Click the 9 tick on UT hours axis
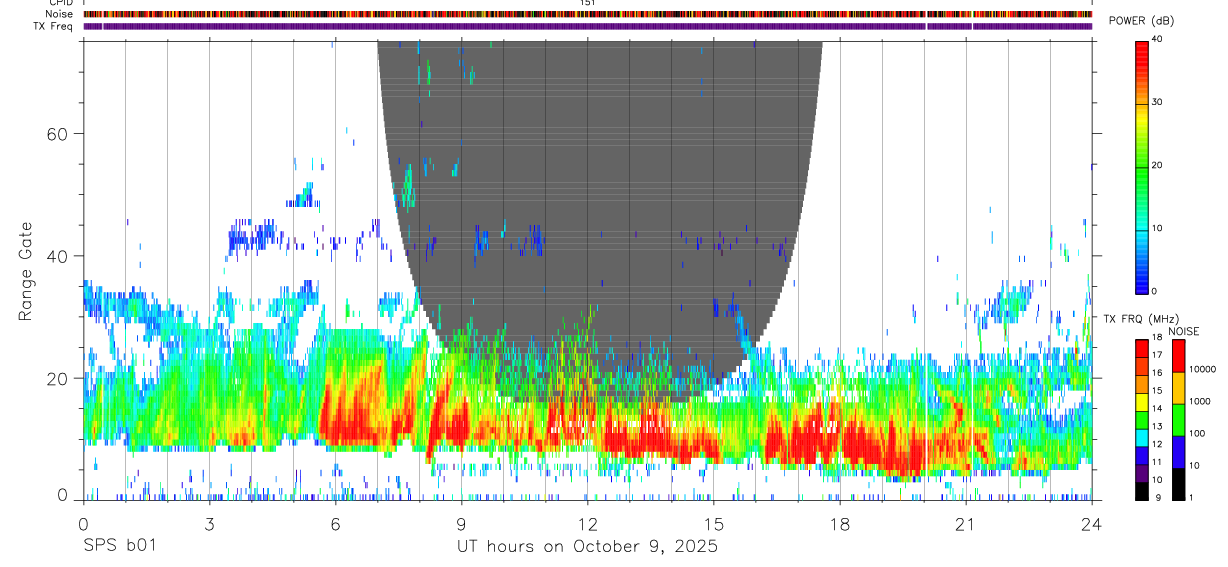Image resolution: width=1228 pixels, height=567 pixels. pos(461,523)
